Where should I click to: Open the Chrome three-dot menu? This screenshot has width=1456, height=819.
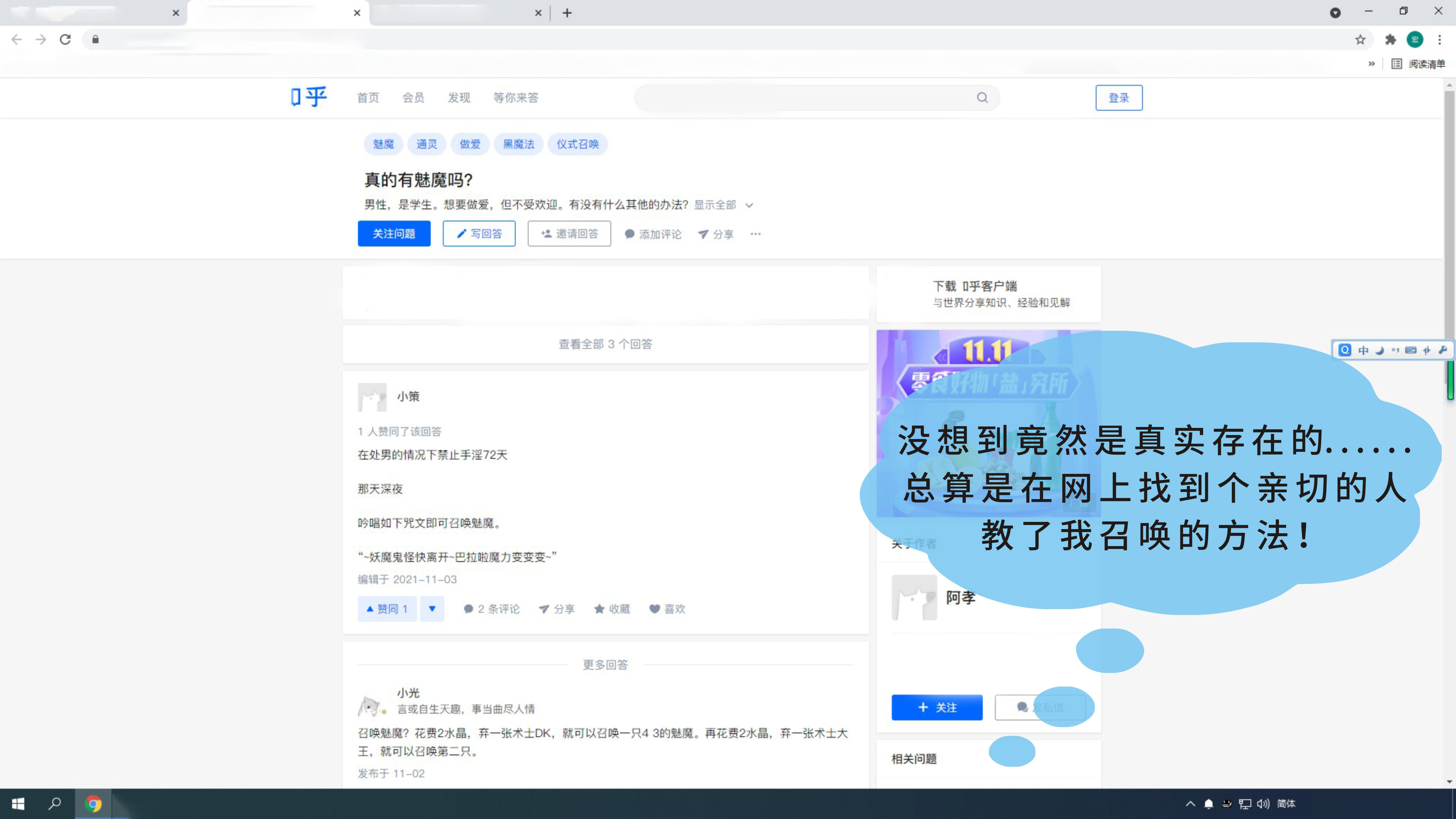pos(1440,40)
